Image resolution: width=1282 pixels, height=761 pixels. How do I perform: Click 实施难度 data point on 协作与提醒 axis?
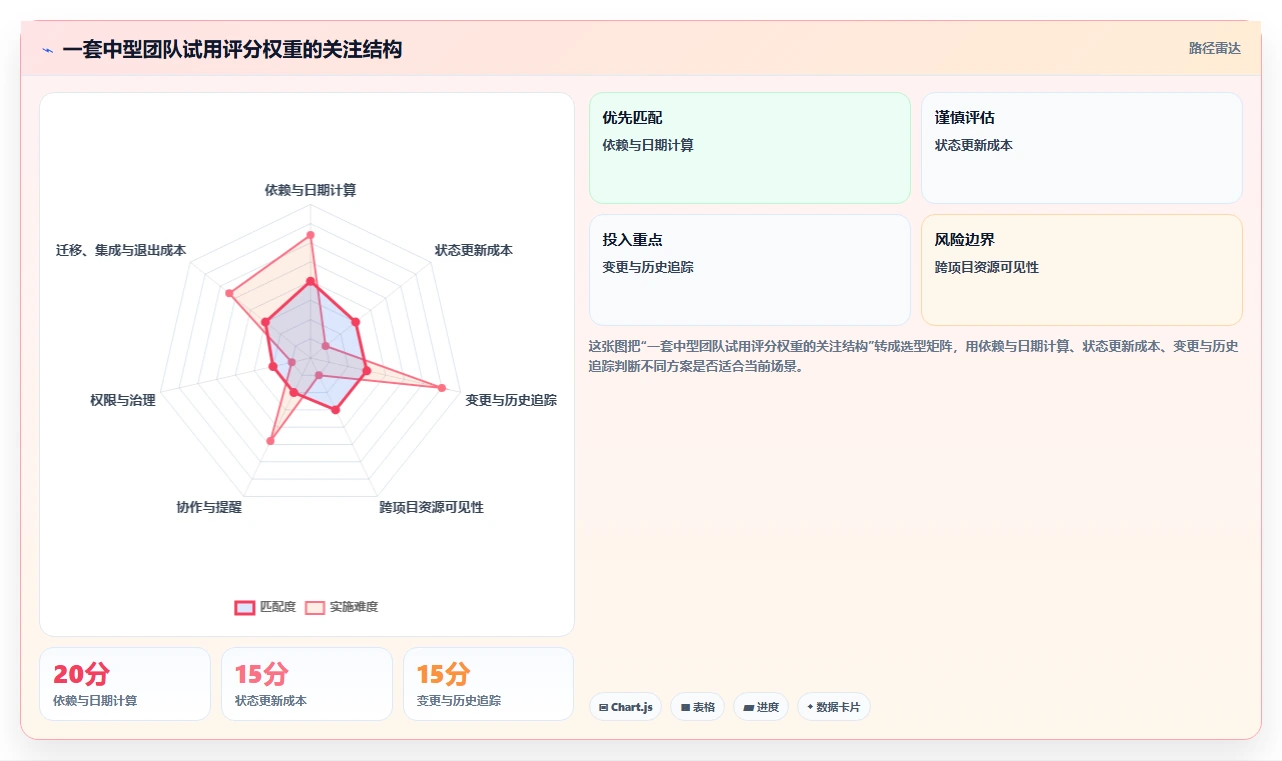(x=270, y=440)
